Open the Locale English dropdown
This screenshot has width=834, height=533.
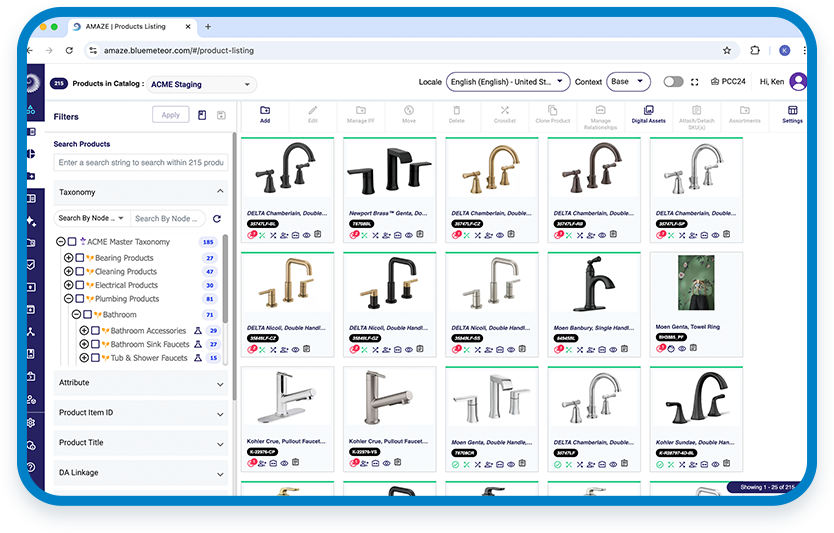(x=507, y=82)
